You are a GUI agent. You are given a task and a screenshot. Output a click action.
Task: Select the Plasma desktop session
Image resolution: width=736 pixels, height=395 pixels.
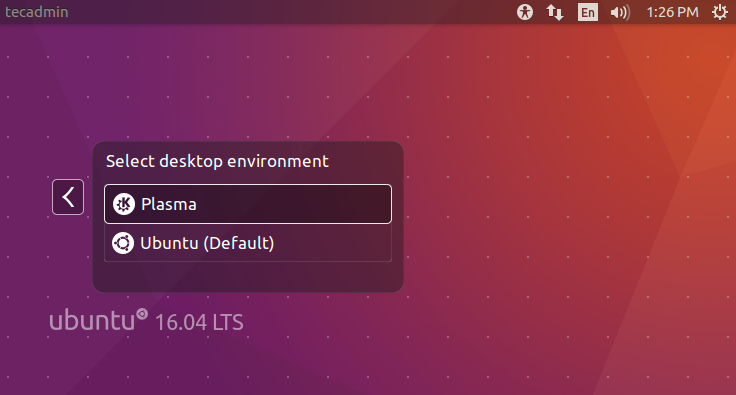tap(248, 204)
